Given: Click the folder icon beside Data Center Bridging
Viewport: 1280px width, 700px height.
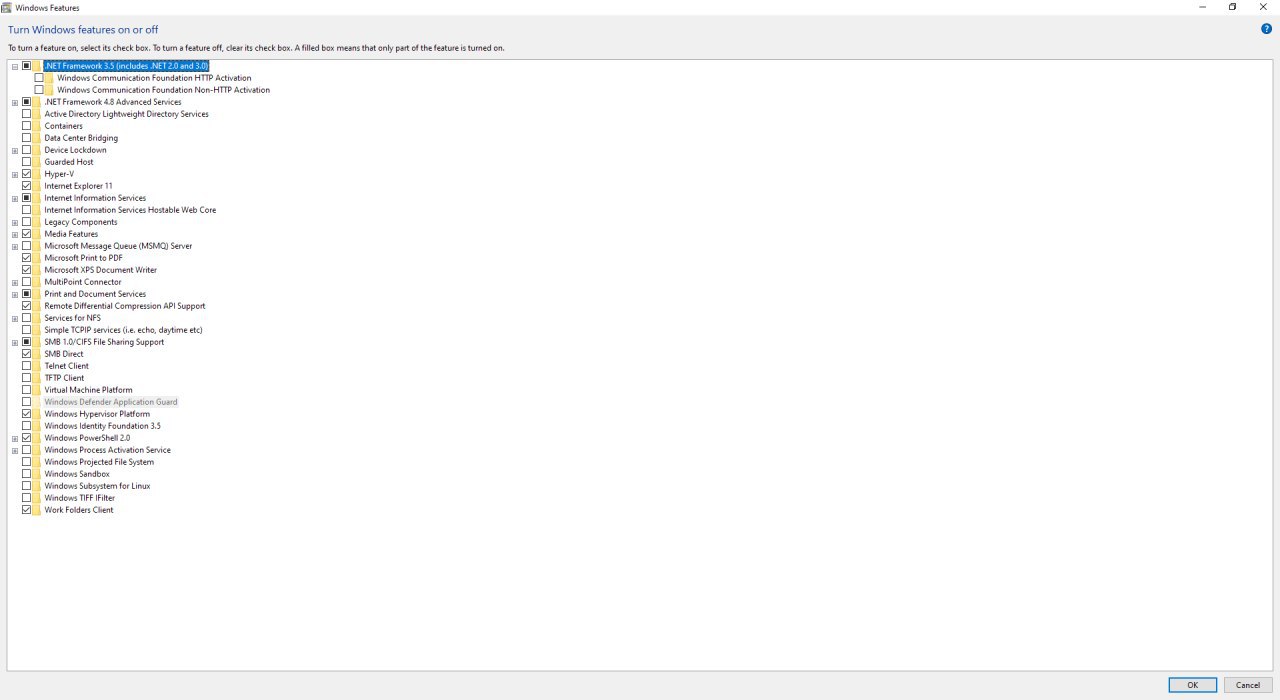Looking at the screenshot, I should pos(38,138).
